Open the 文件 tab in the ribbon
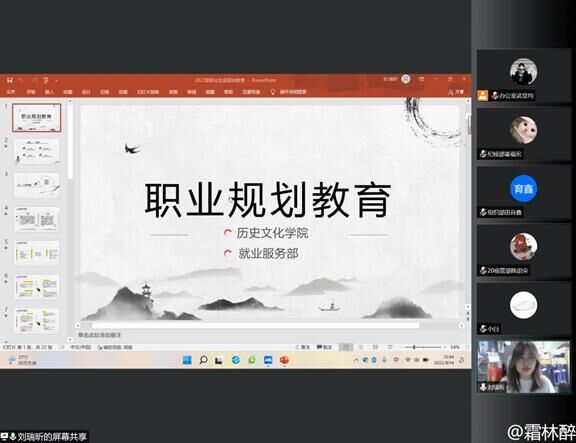 tap(11, 92)
